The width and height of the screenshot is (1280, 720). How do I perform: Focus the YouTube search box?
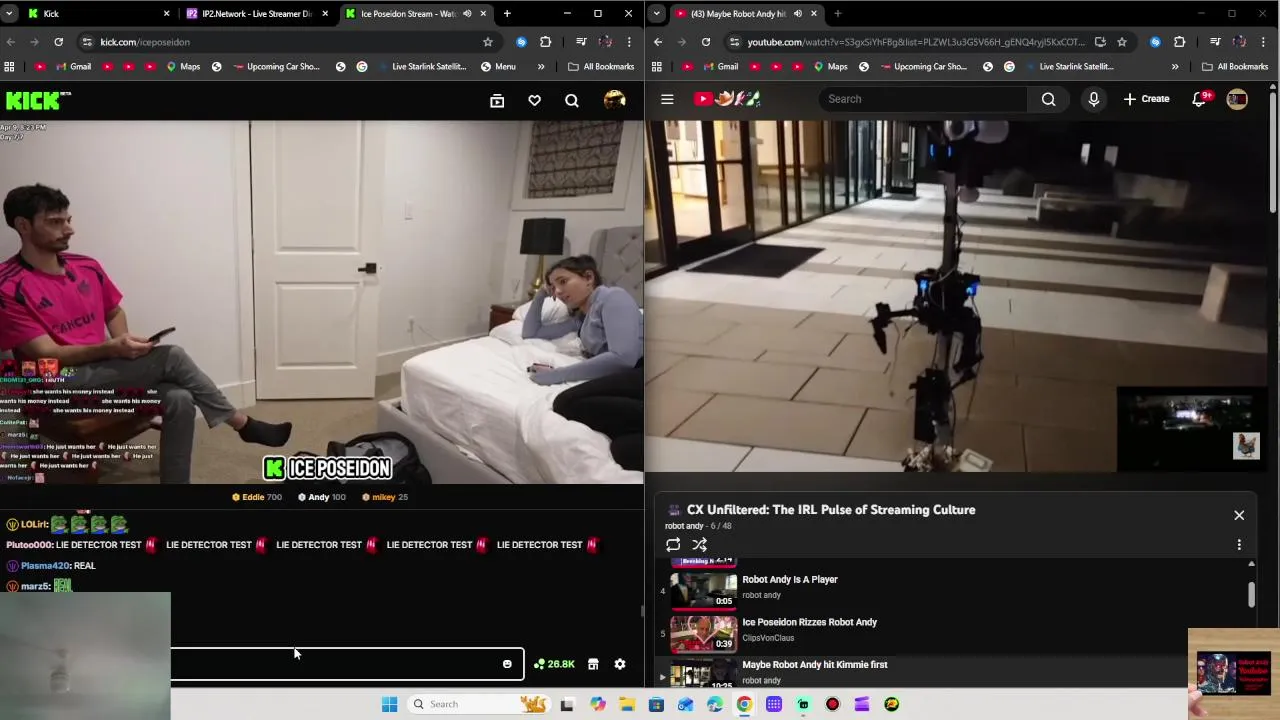(922, 99)
